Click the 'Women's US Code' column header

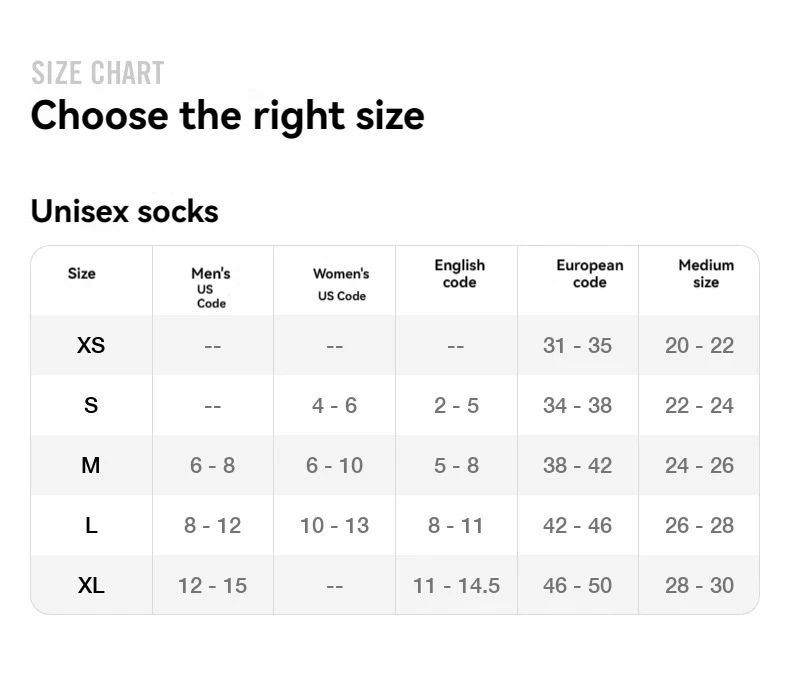point(341,284)
